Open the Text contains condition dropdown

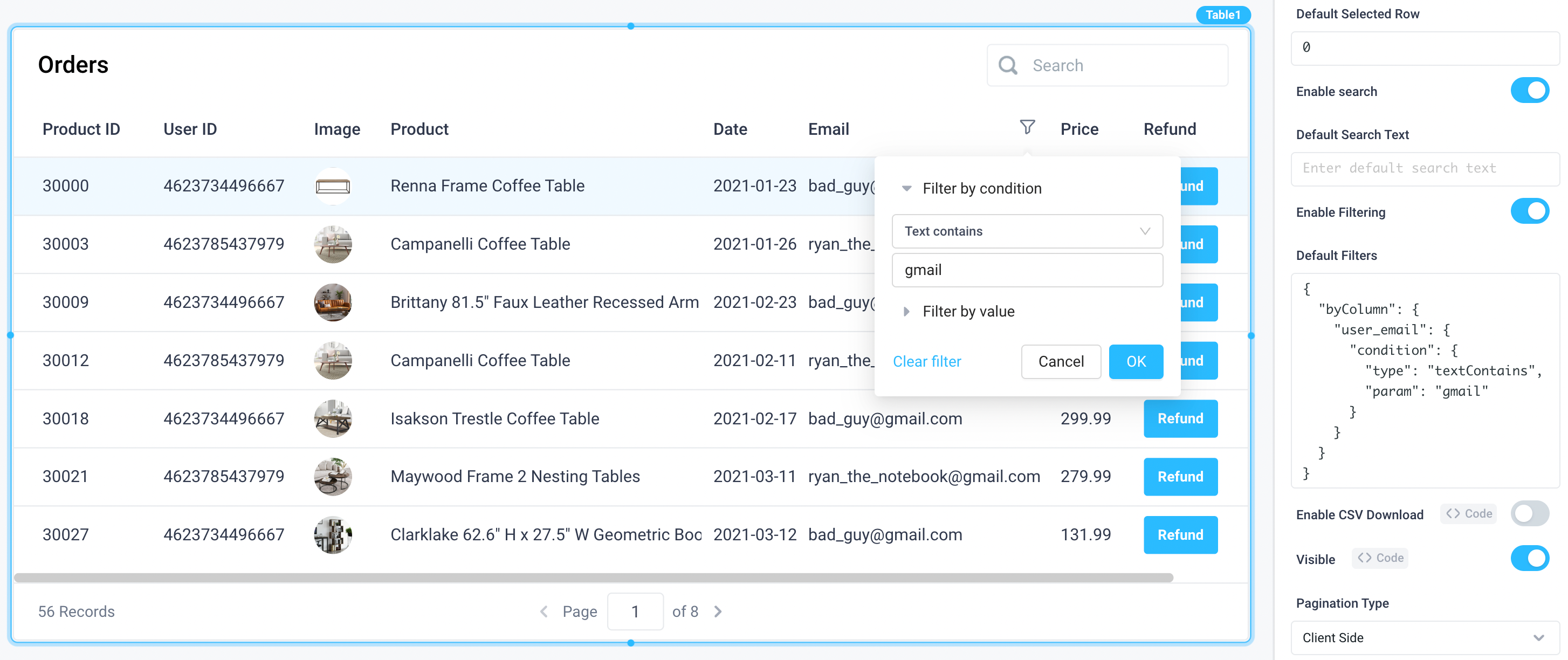1027,231
